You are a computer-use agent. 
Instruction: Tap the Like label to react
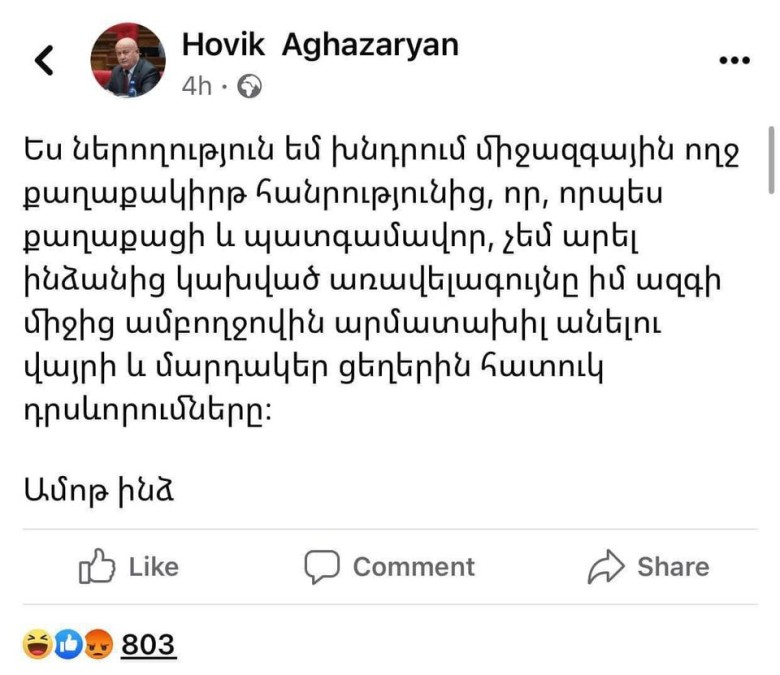(x=154, y=567)
